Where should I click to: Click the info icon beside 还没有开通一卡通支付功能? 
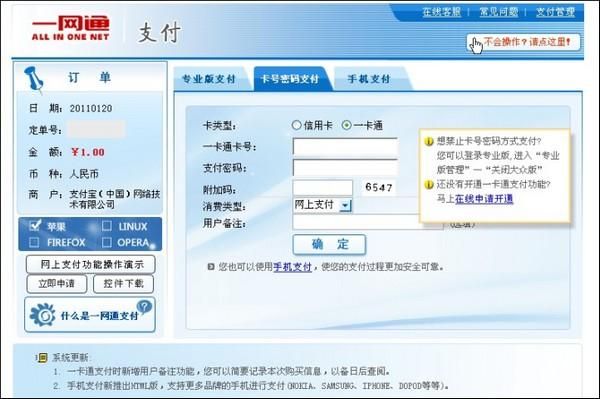(429, 184)
